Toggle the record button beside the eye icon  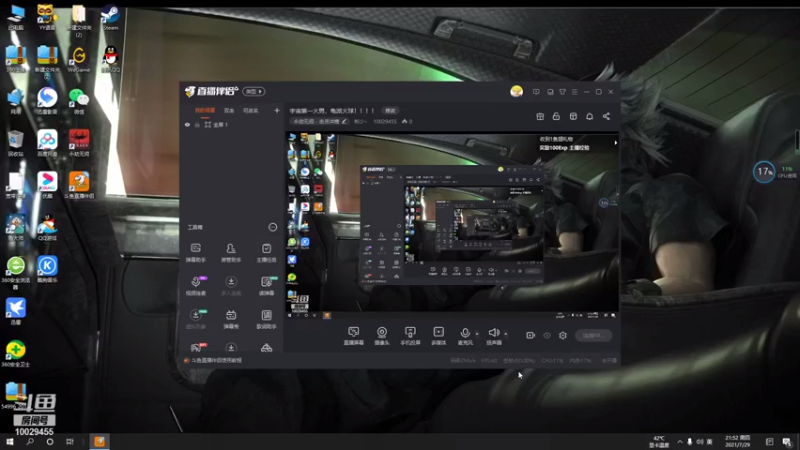point(530,335)
